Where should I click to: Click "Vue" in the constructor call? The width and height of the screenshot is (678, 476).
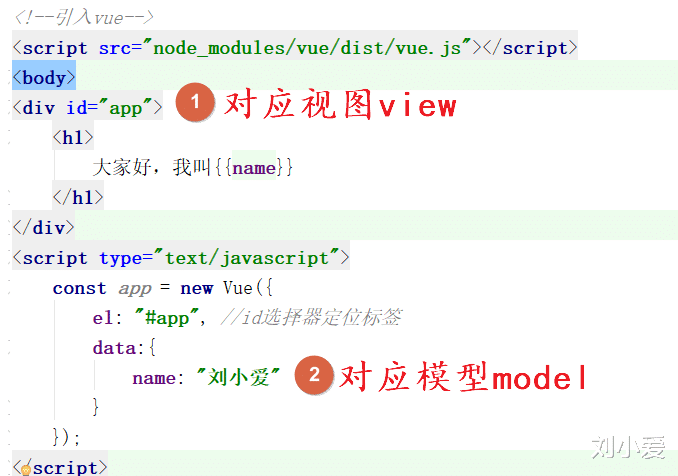(x=238, y=288)
